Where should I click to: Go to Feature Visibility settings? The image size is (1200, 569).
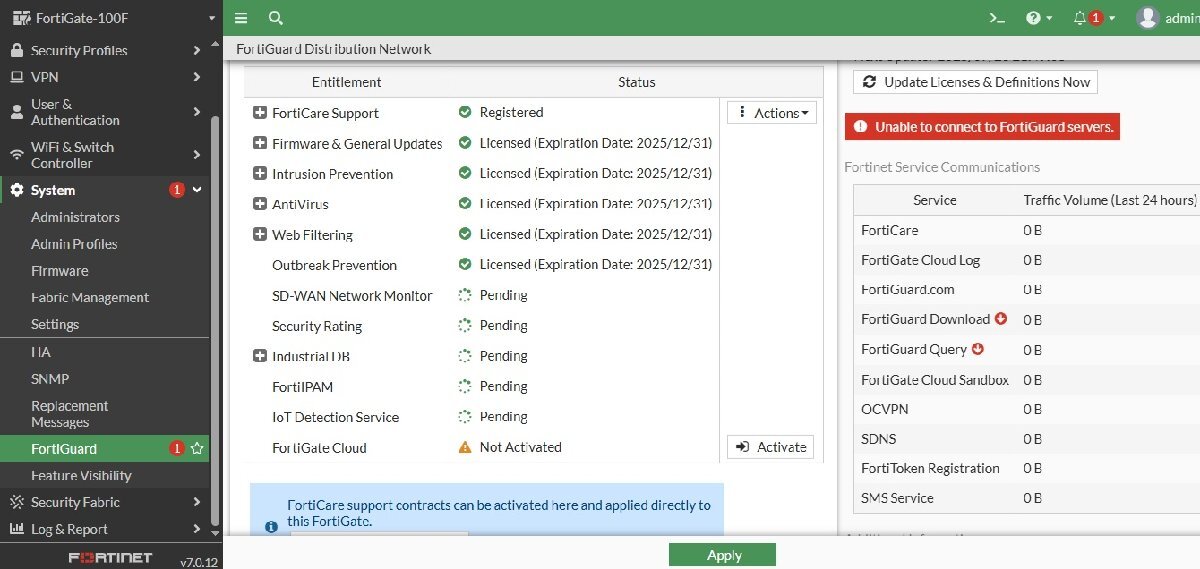[x=81, y=476]
